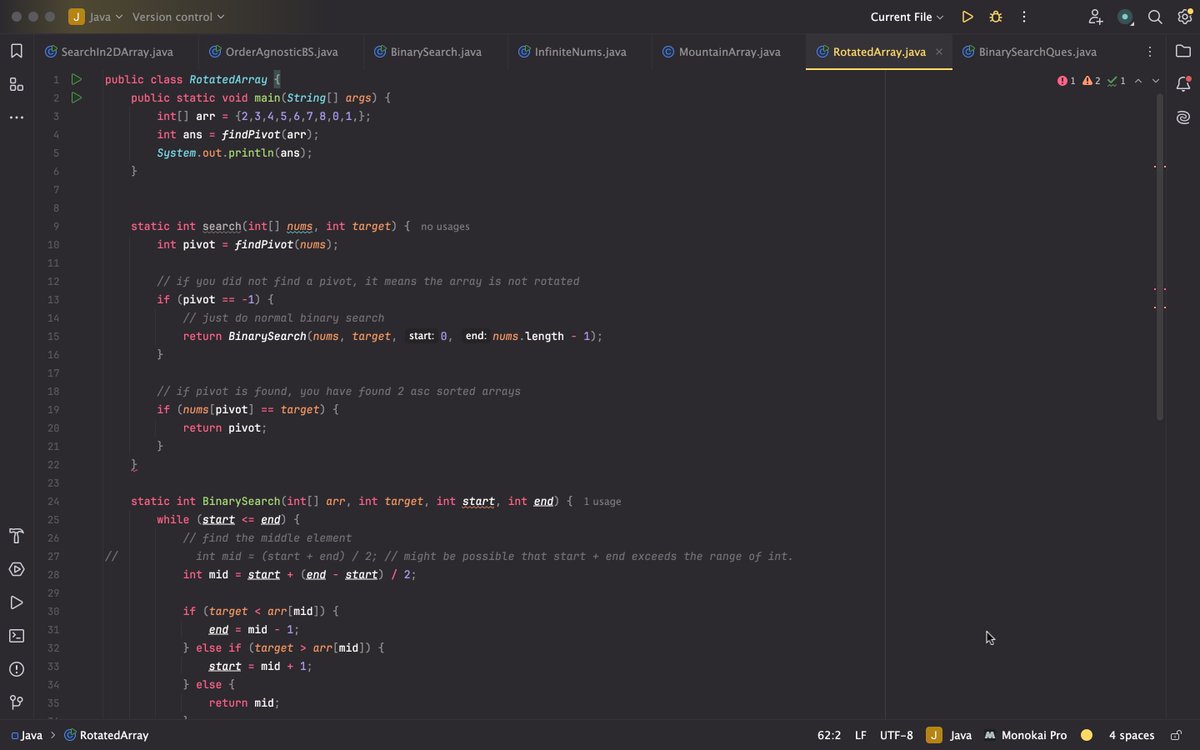Open Search Everywhere magnifier
Screen dimensions: 1200x750
(1155, 17)
